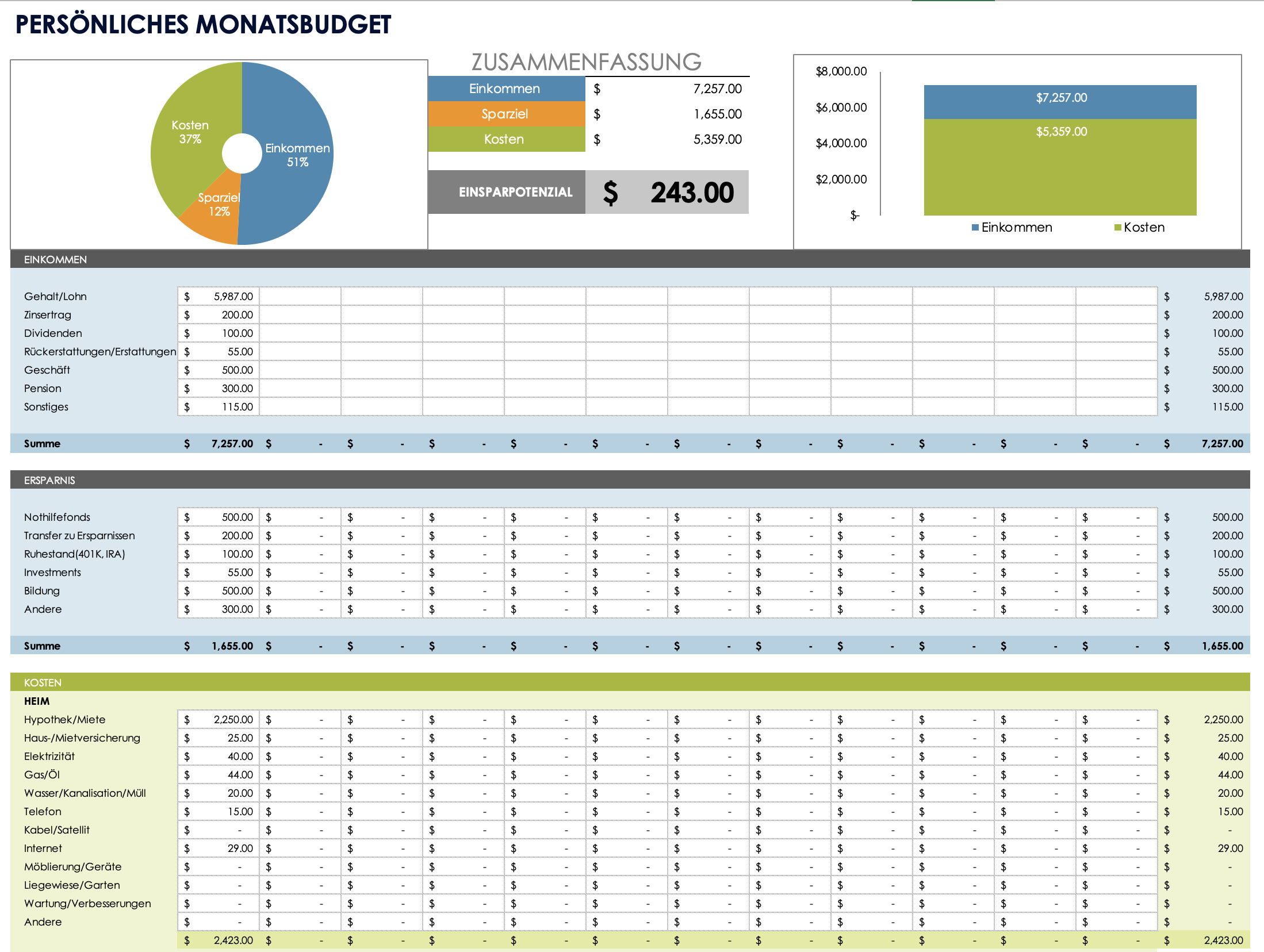Viewport: 1264px width, 952px height.
Task: Click the Zinsertrag 200.00 first-month cell
Action: [x=219, y=314]
